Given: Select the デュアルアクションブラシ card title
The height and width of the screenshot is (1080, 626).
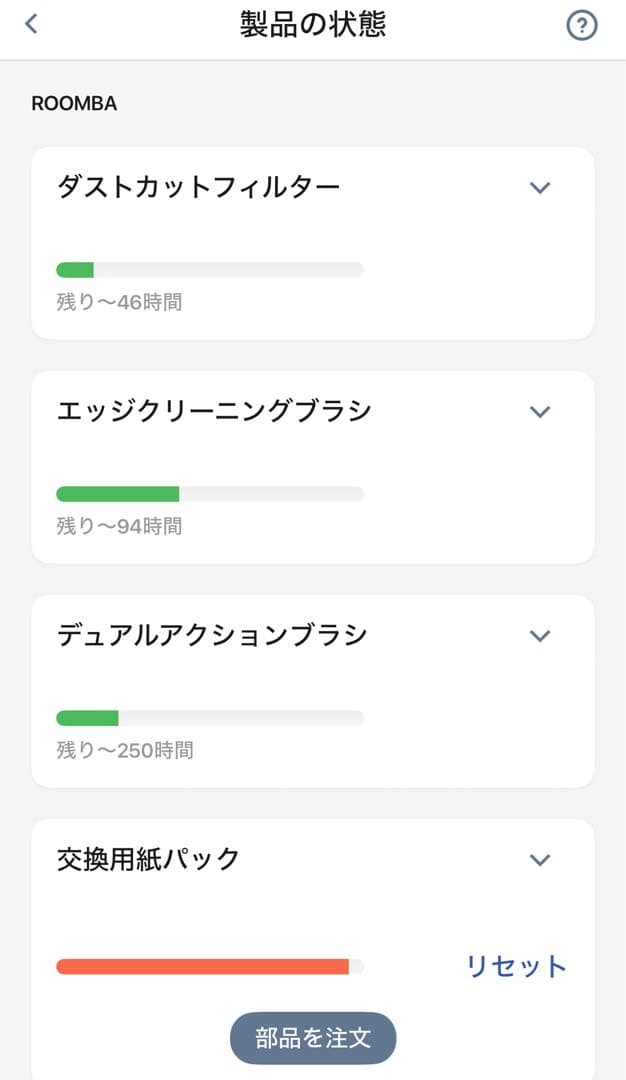Looking at the screenshot, I should point(212,634).
